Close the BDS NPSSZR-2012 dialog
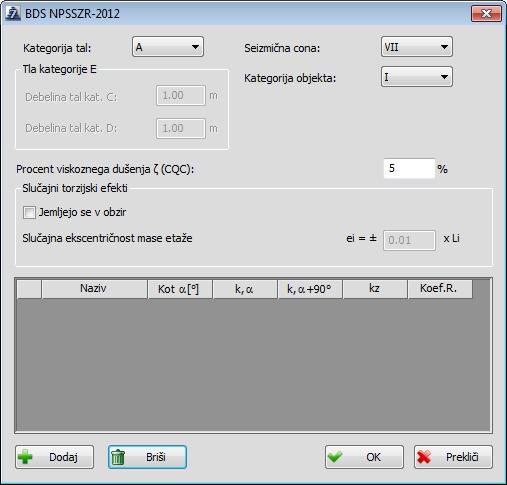507x485 pixels. pyautogui.click(x=486, y=14)
